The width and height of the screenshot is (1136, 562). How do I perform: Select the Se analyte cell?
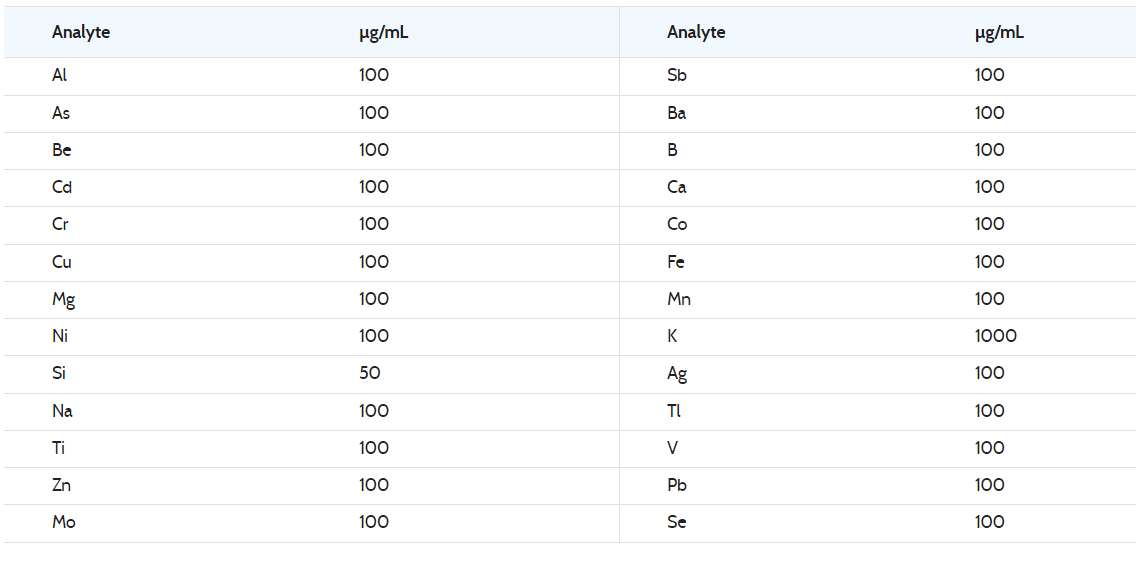(x=677, y=522)
